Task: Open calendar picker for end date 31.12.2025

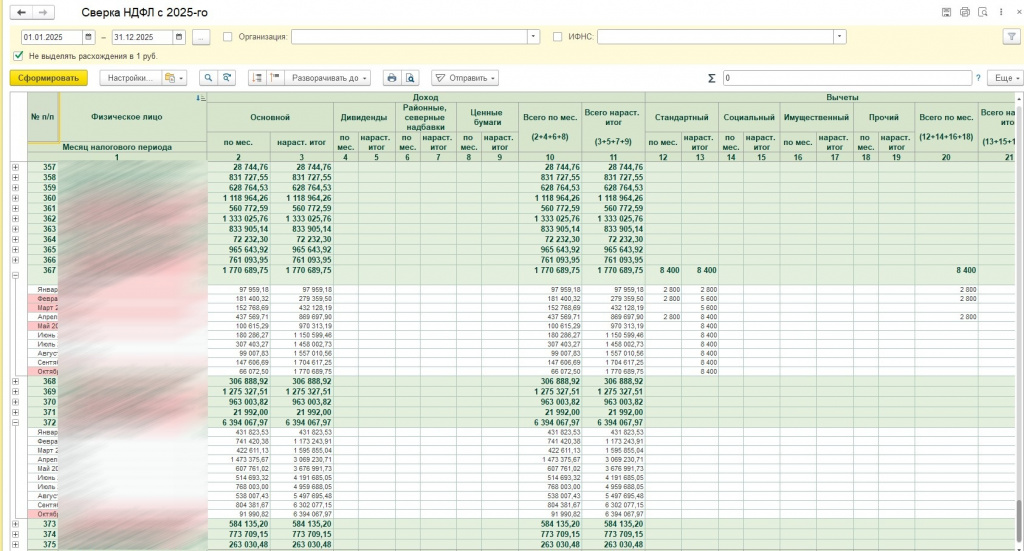Action: coord(180,37)
